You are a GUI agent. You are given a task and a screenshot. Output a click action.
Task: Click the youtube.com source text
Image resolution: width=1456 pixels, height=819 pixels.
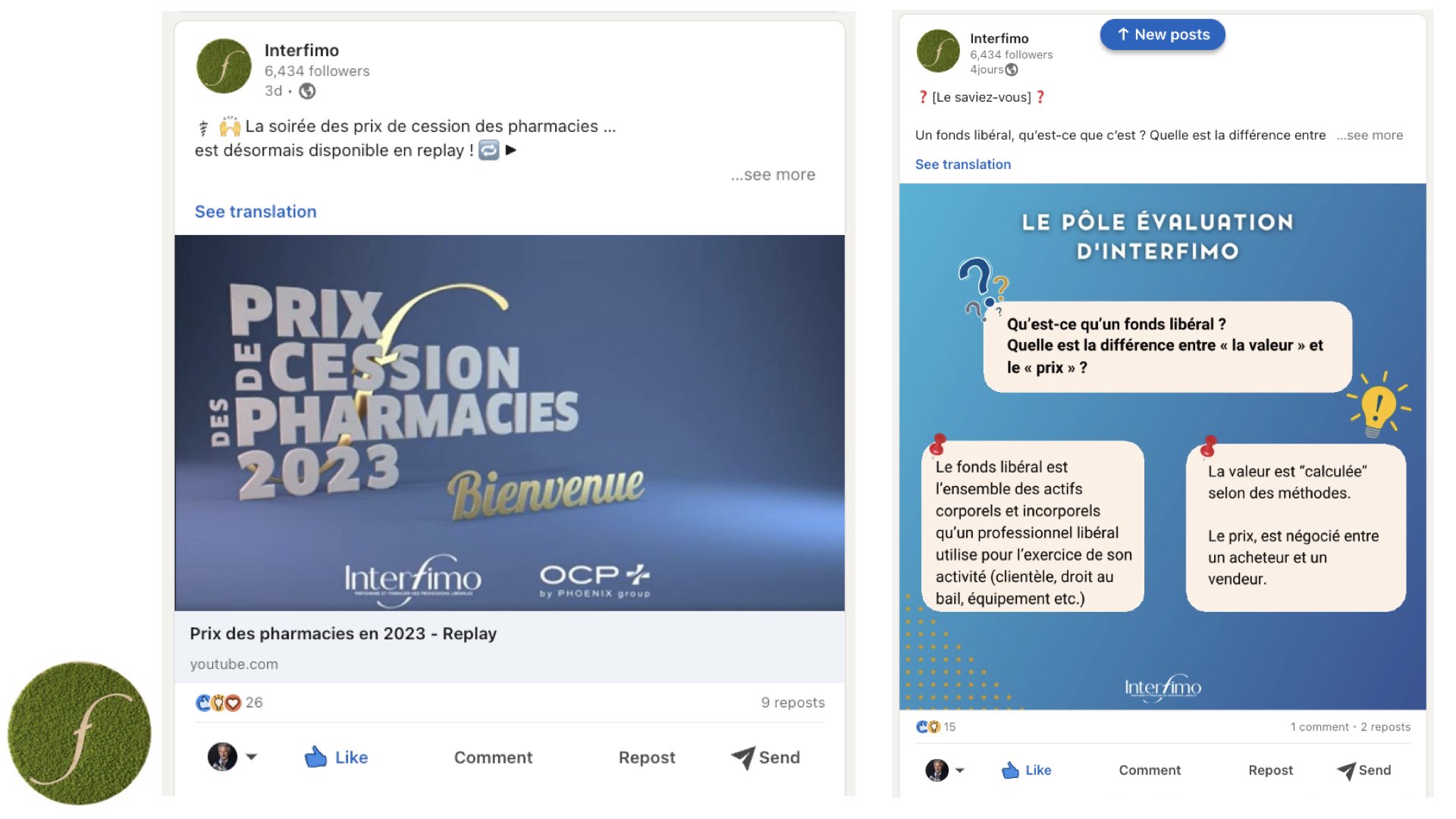[234, 664]
